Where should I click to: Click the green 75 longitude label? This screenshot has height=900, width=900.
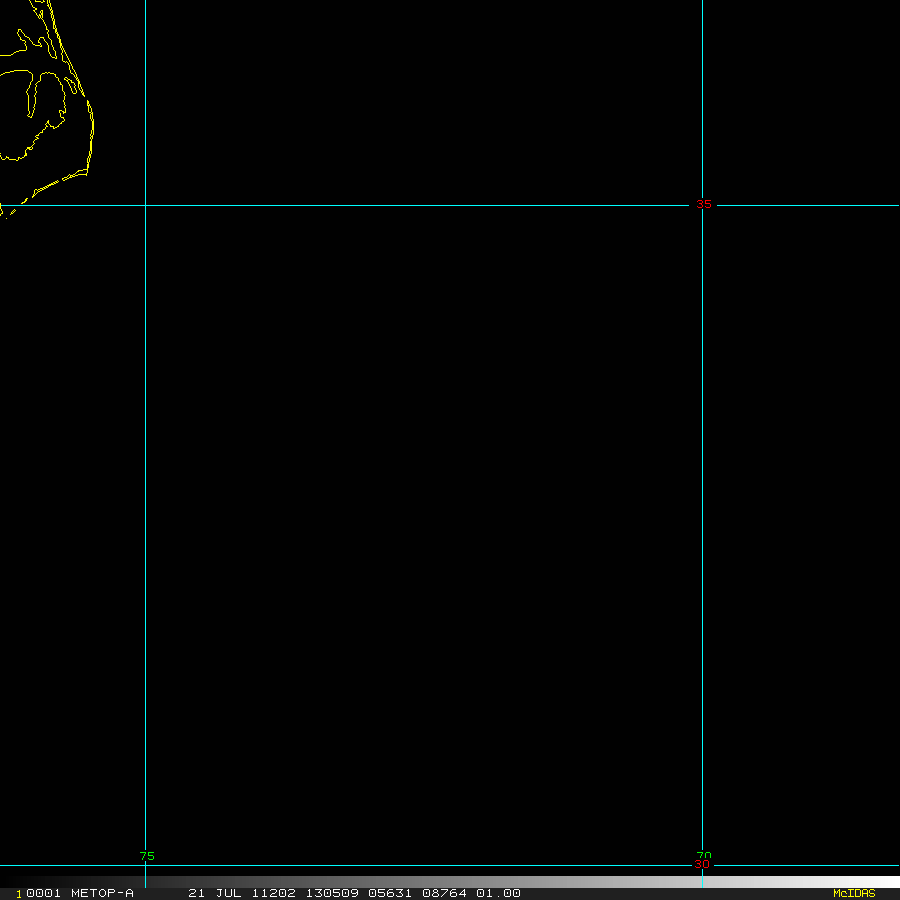point(147,856)
